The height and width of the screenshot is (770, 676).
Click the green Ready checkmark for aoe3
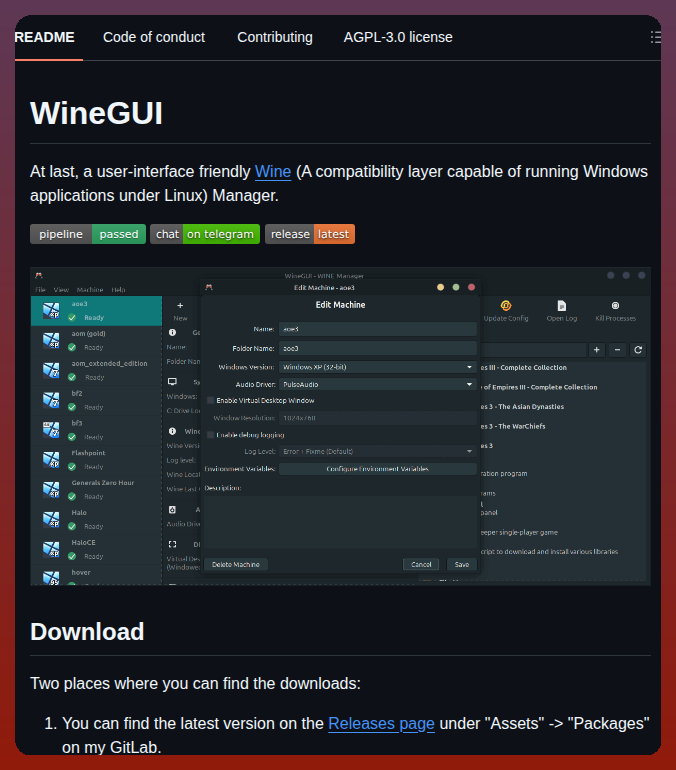[x=72, y=318]
